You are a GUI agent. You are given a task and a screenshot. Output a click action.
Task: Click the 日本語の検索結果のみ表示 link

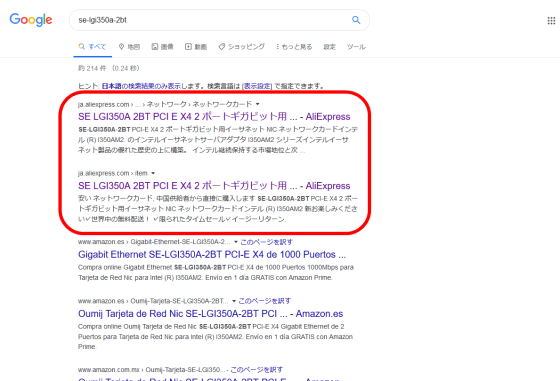point(141,86)
